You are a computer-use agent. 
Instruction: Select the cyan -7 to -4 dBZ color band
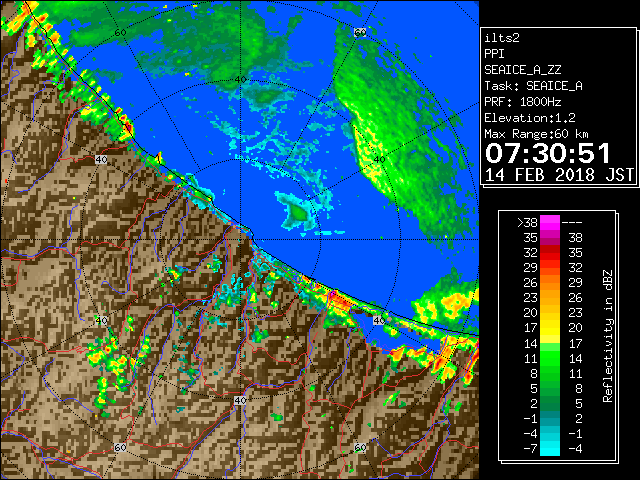point(550,449)
